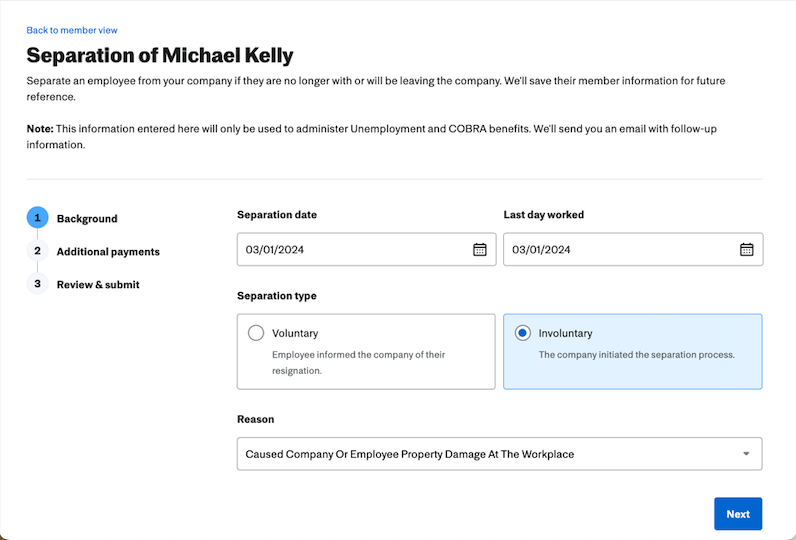Click the Last day worked field label
The width and height of the screenshot is (796, 540).
click(544, 215)
